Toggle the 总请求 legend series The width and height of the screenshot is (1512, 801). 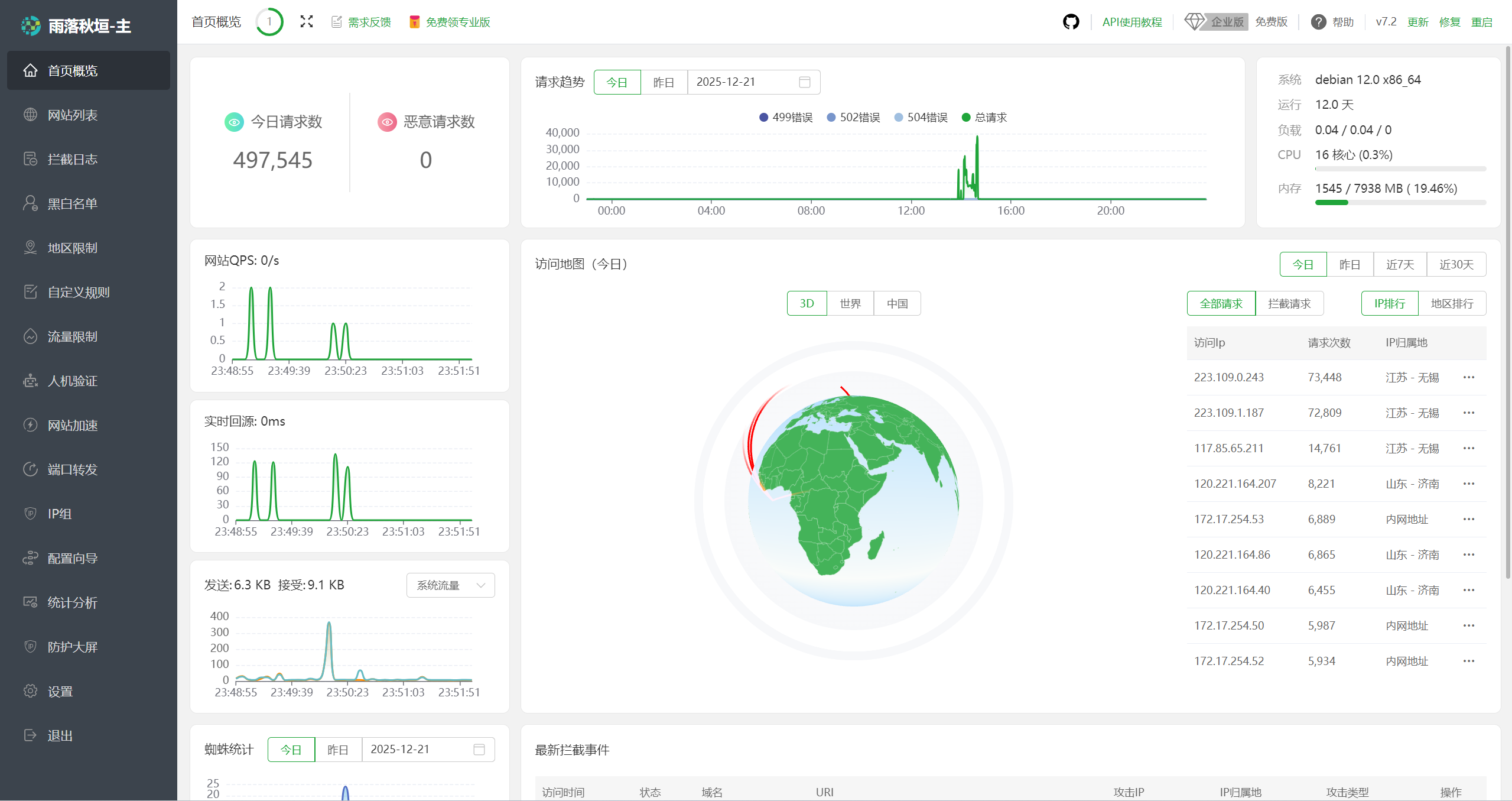click(x=984, y=117)
